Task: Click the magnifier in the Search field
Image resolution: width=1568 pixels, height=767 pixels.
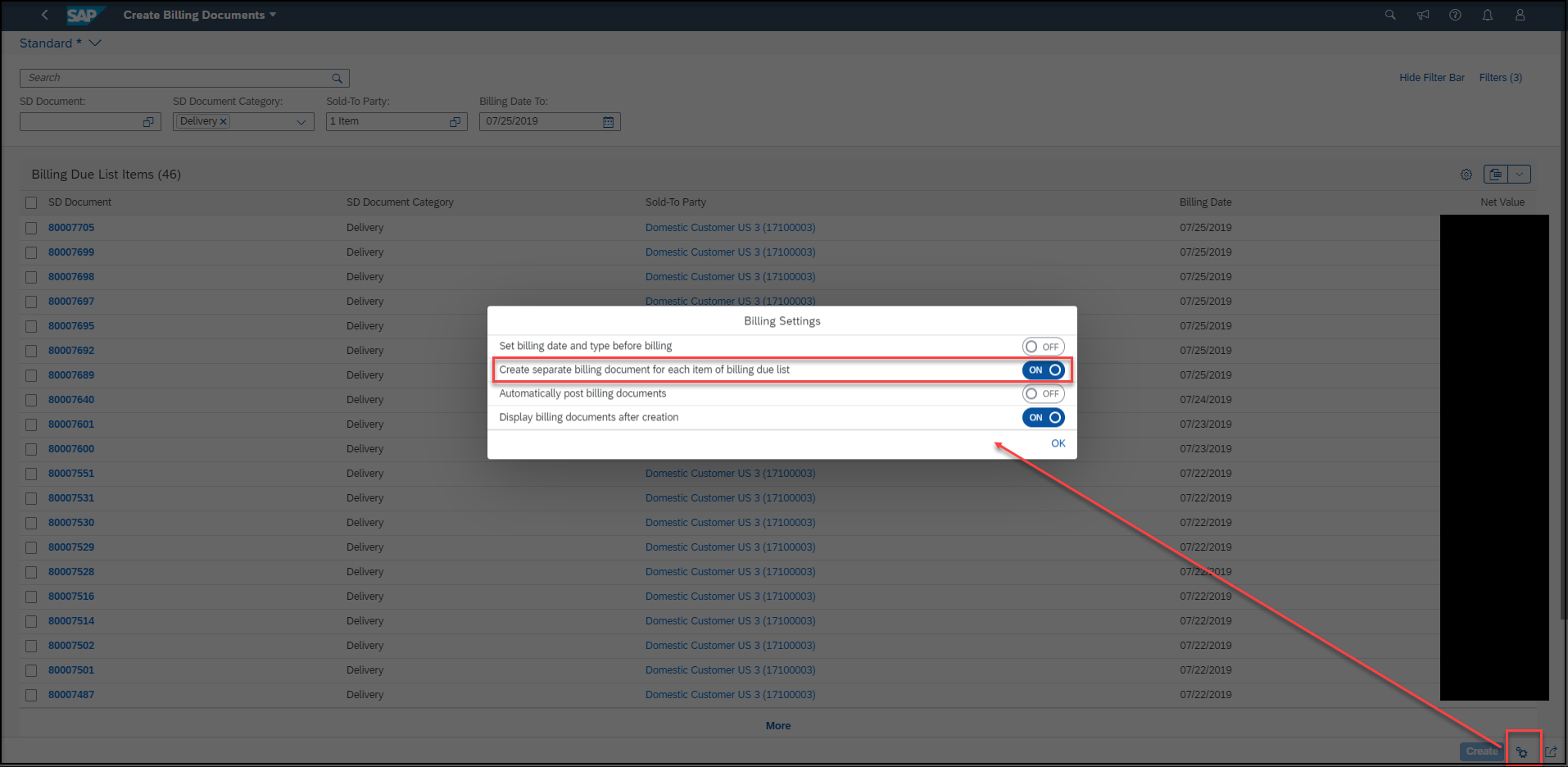Action: tap(337, 78)
